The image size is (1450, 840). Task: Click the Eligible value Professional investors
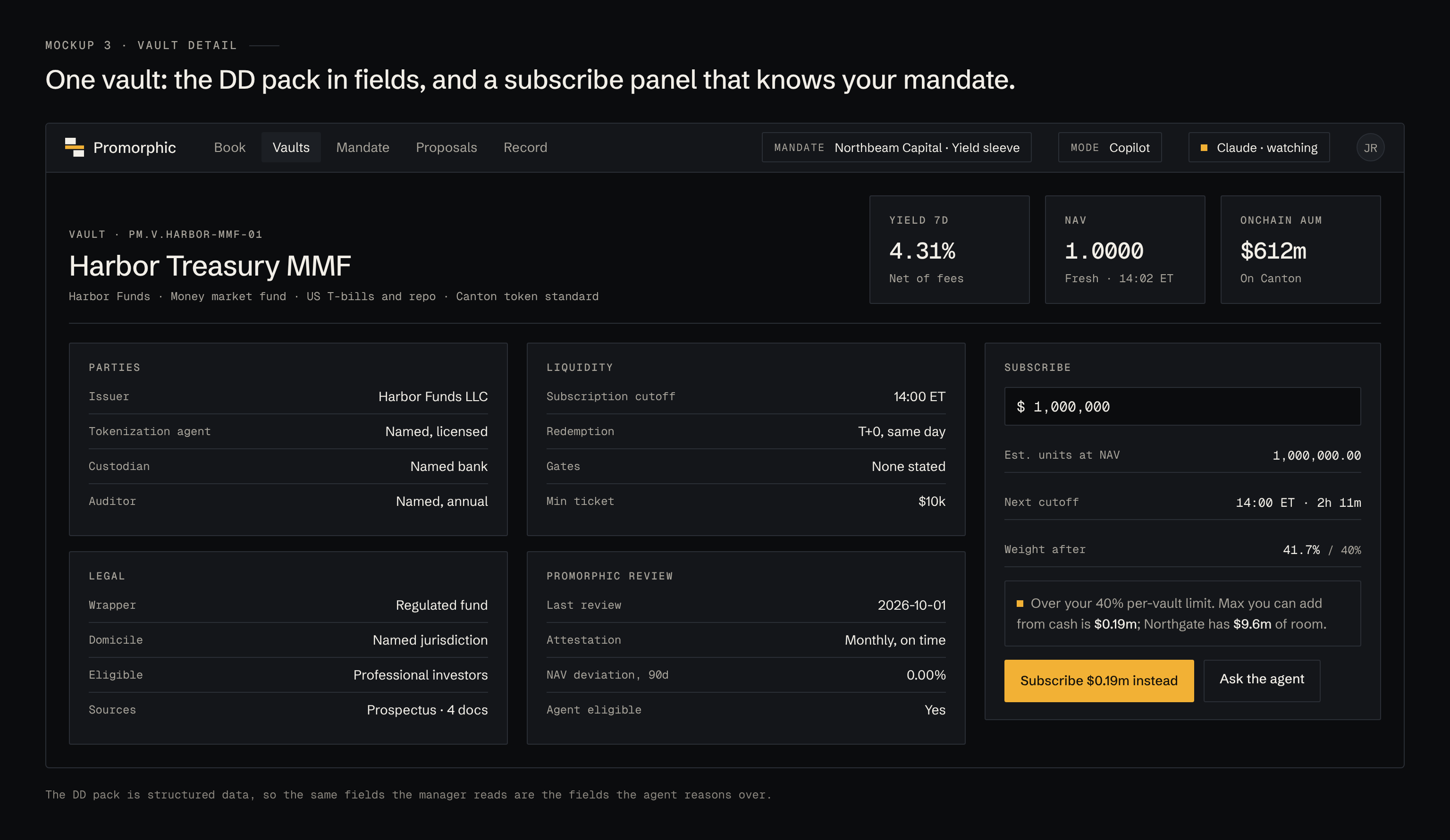click(420, 675)
